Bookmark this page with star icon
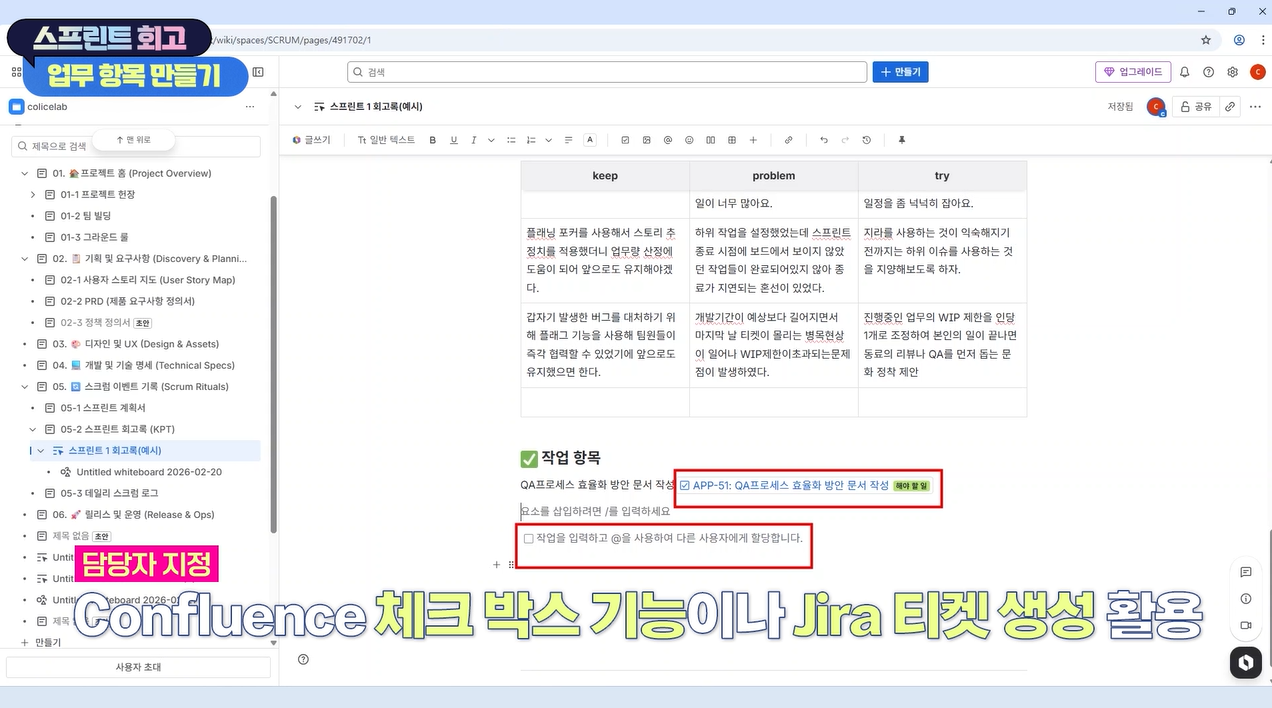This screenshot has width=1272, height=708. click(1206, 40)
